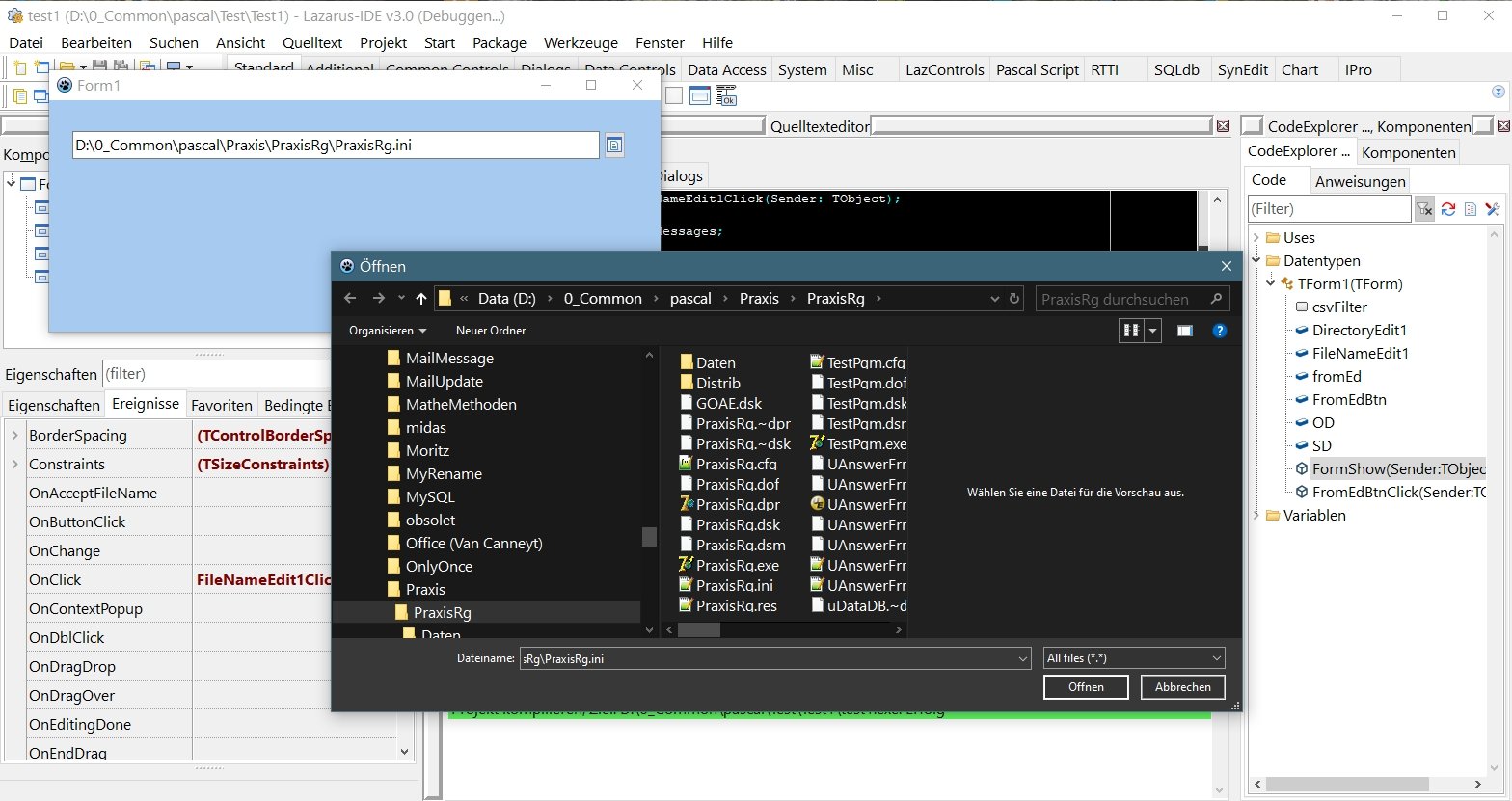The image size is (1512, 801).
Task: Click the IDE toolbar form window icon
Action: click(x=700, y=94)
